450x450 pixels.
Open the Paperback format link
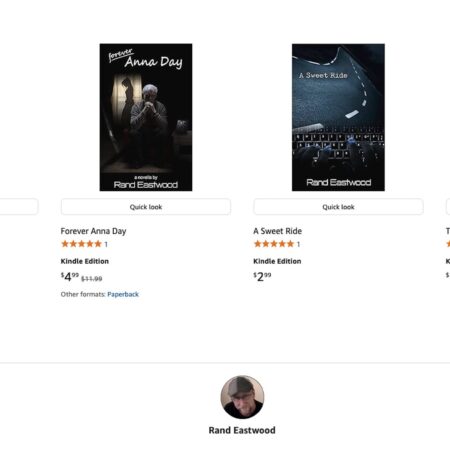point(123,294)
